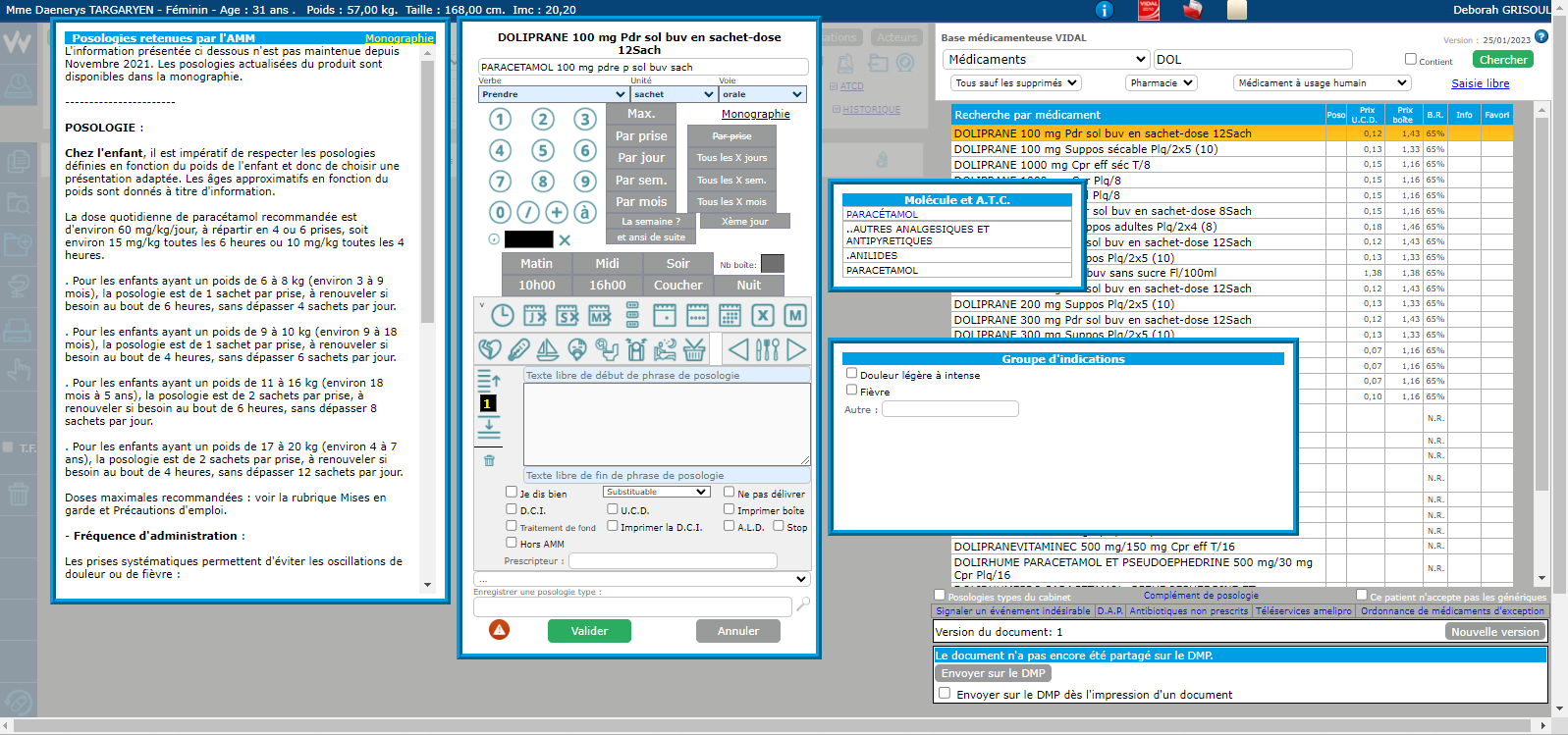This screenshot has height=735, width=1568.
Task: Open the 'Médicaments' search type dropdown
Action: pos(1047,59)
